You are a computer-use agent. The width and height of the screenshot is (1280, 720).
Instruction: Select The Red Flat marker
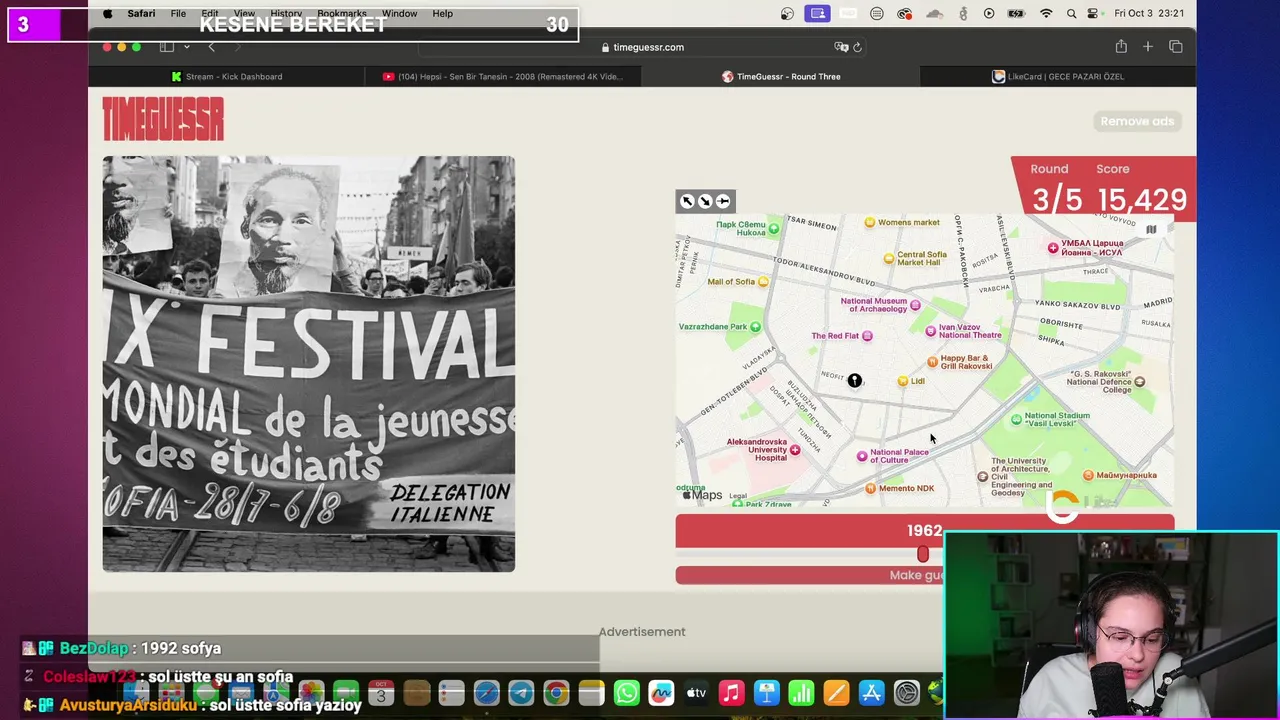click(x=867, y=336)
